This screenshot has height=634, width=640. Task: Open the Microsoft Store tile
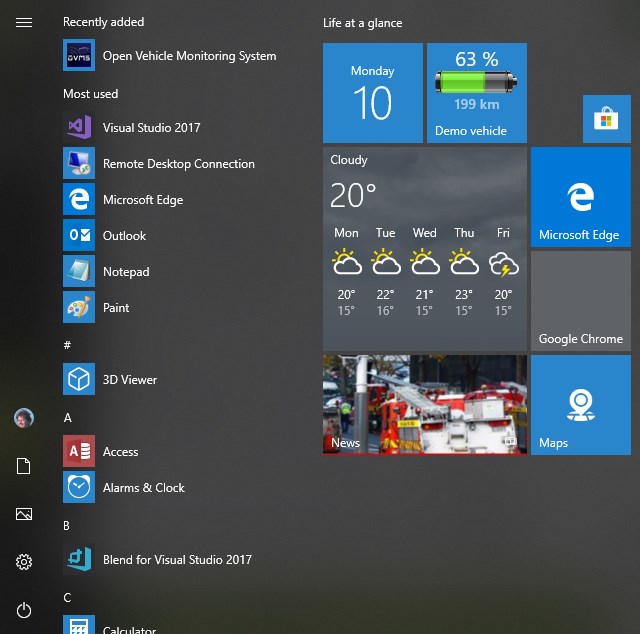[x=607, y=119]
